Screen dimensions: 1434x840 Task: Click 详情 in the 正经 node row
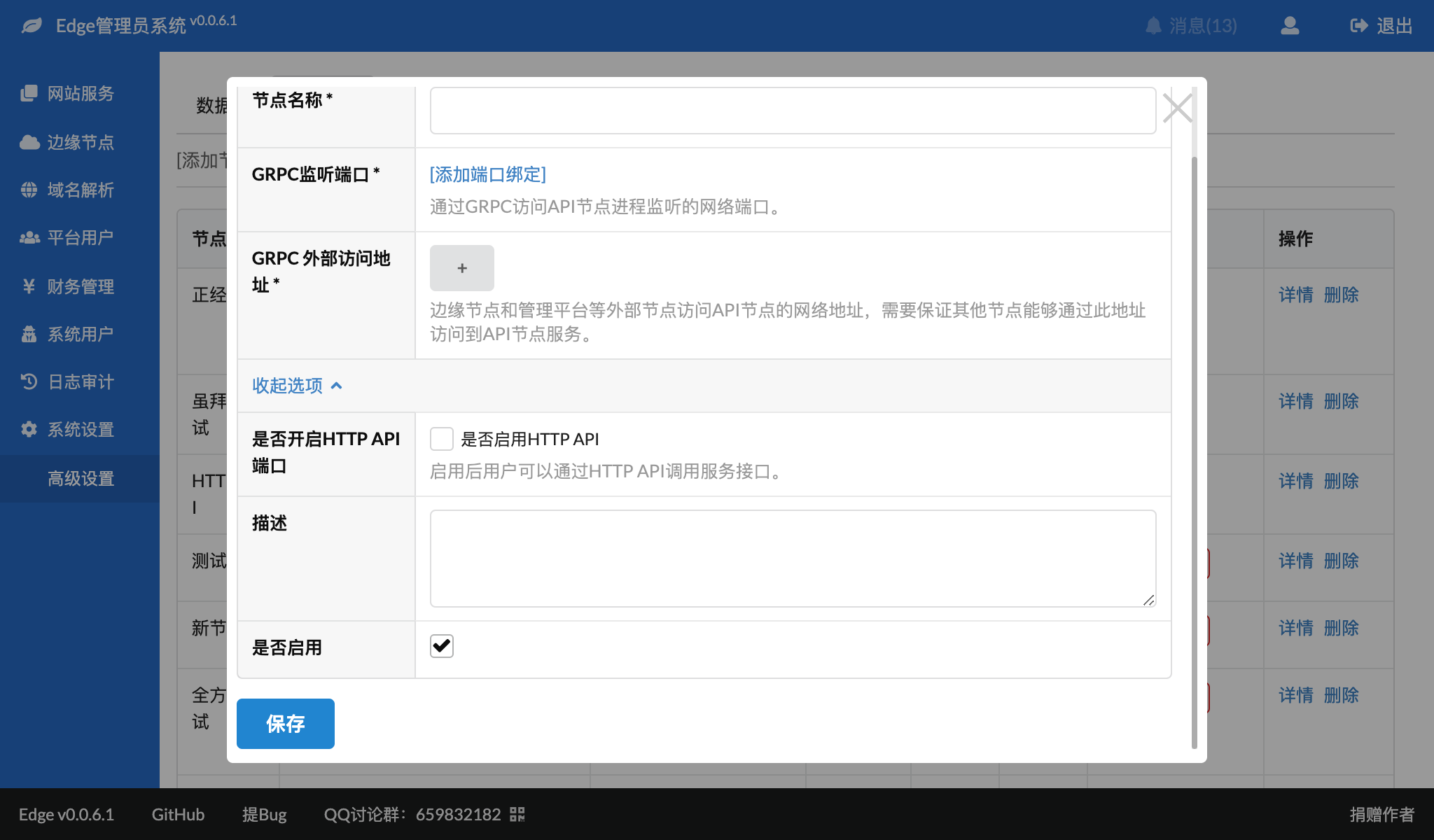[1296, 295]
